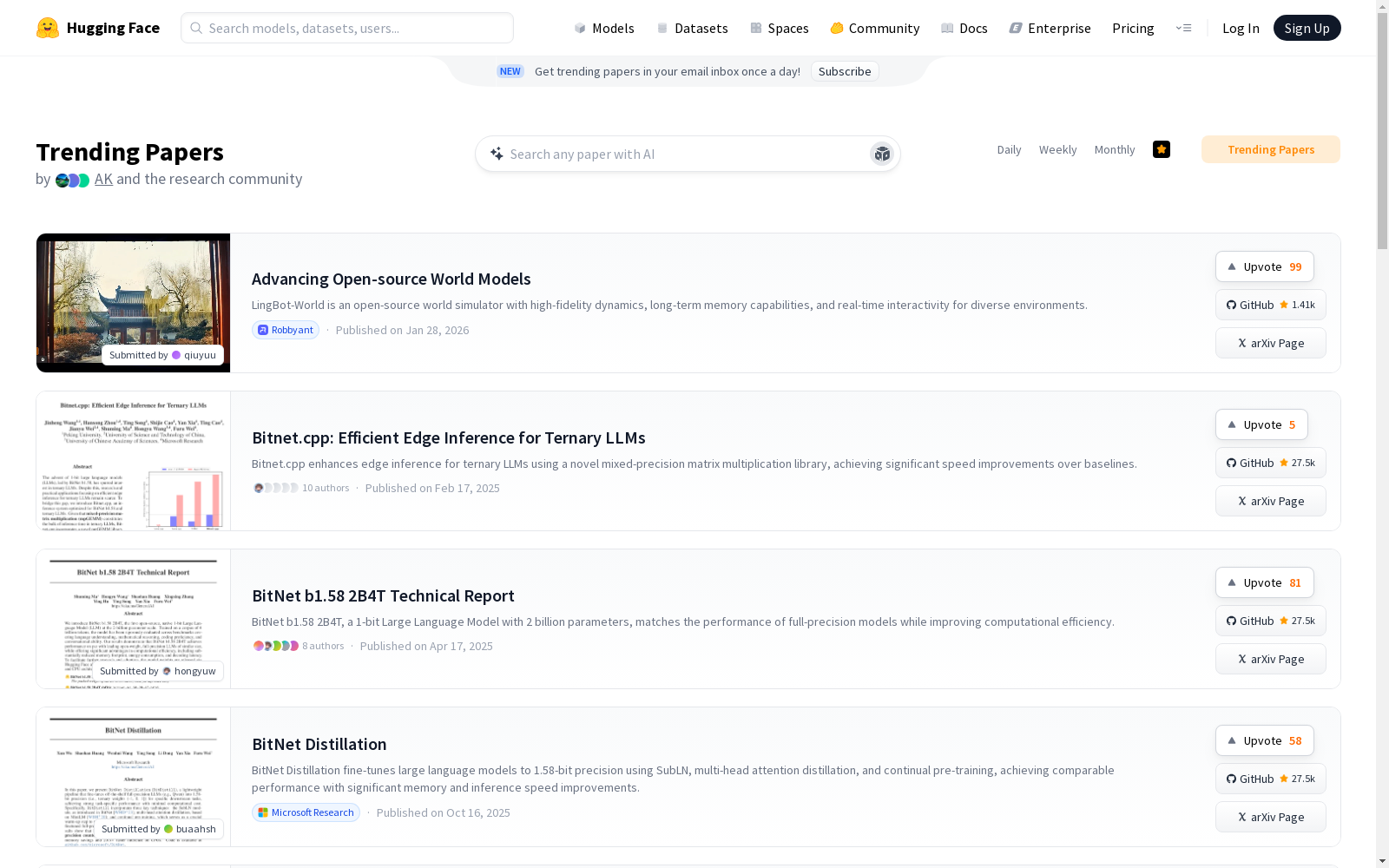Open GitHub repo for BitNet b1.58 2B4T
The height and width of the screenshot is (868, 1389).
pyautogui.click(x=1271, y=621)
